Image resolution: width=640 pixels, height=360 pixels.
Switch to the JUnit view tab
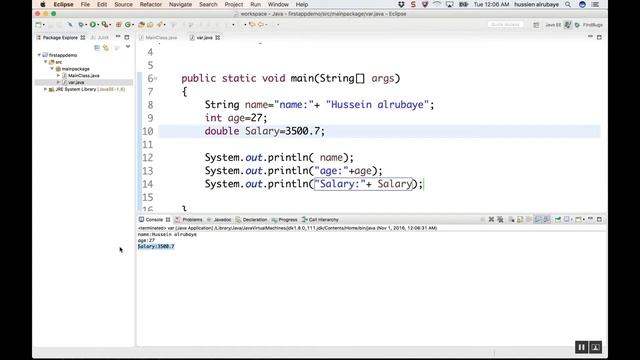[x=100, y=38]
